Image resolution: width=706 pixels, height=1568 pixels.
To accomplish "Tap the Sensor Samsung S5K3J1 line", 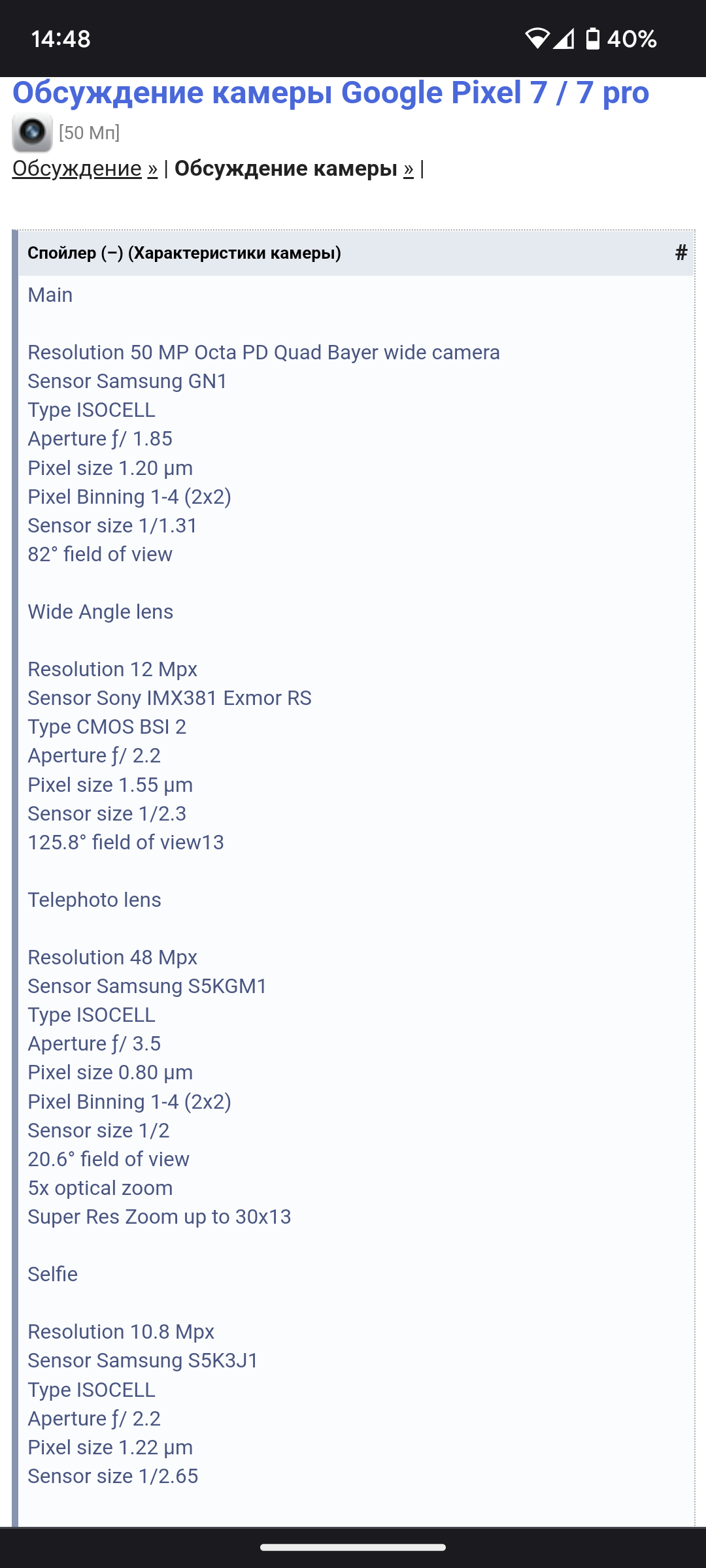I will tap(143, 1360).
